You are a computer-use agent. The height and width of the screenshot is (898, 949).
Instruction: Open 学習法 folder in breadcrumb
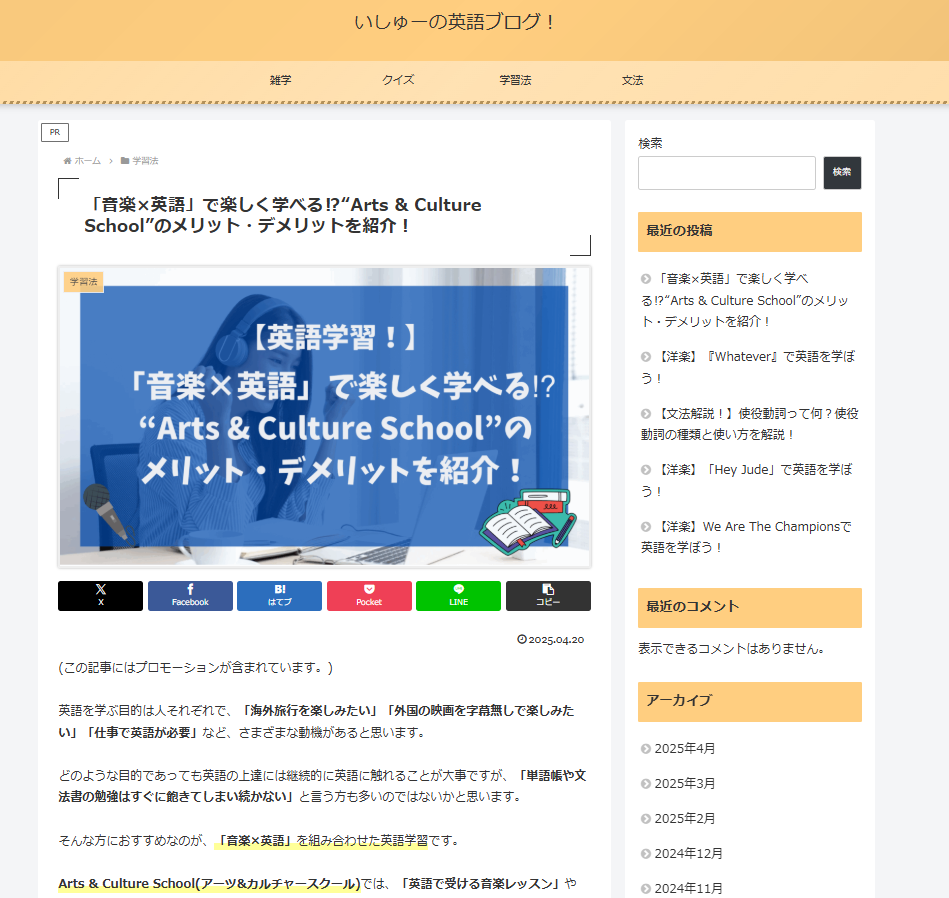tap(145, 161)
